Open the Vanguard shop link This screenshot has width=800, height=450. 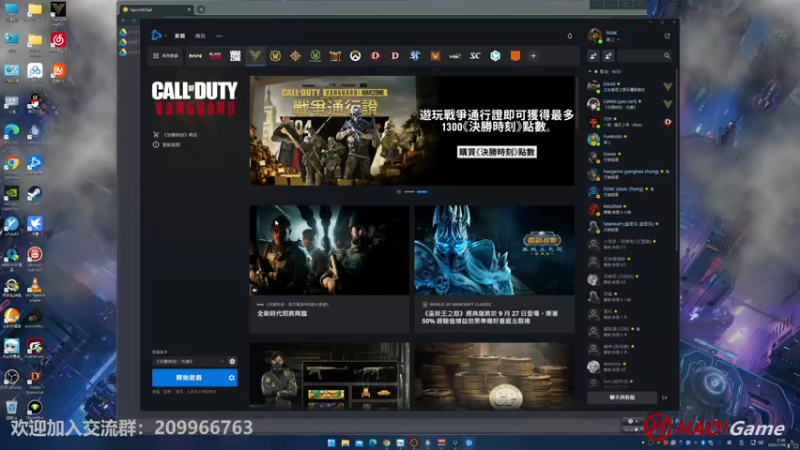coord(175,135)
